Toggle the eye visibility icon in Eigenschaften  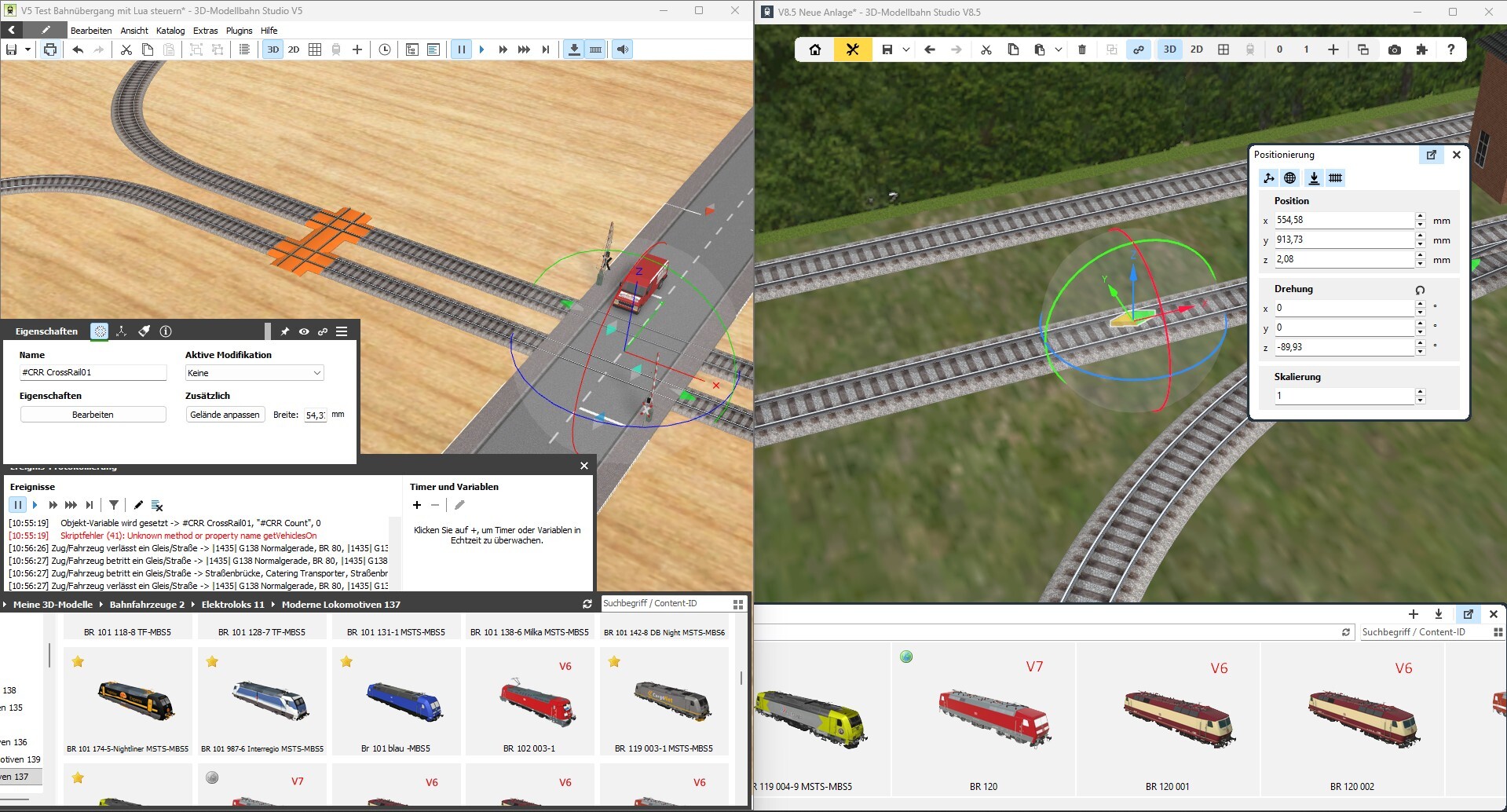click(304, 331)
